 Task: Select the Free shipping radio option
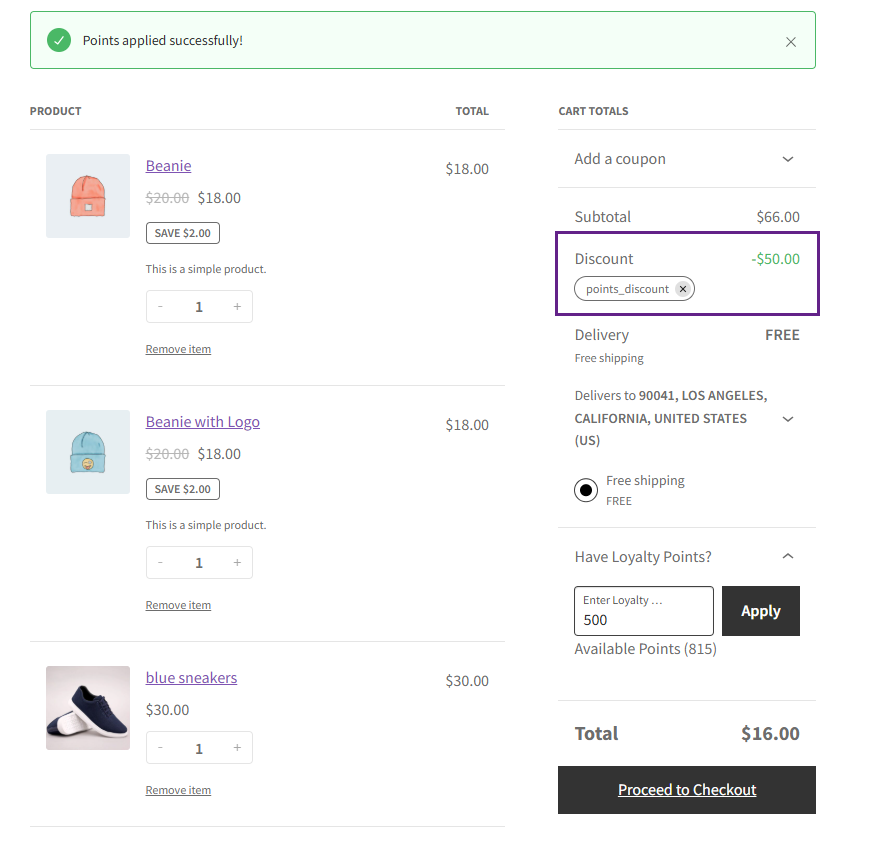(586, 490)
